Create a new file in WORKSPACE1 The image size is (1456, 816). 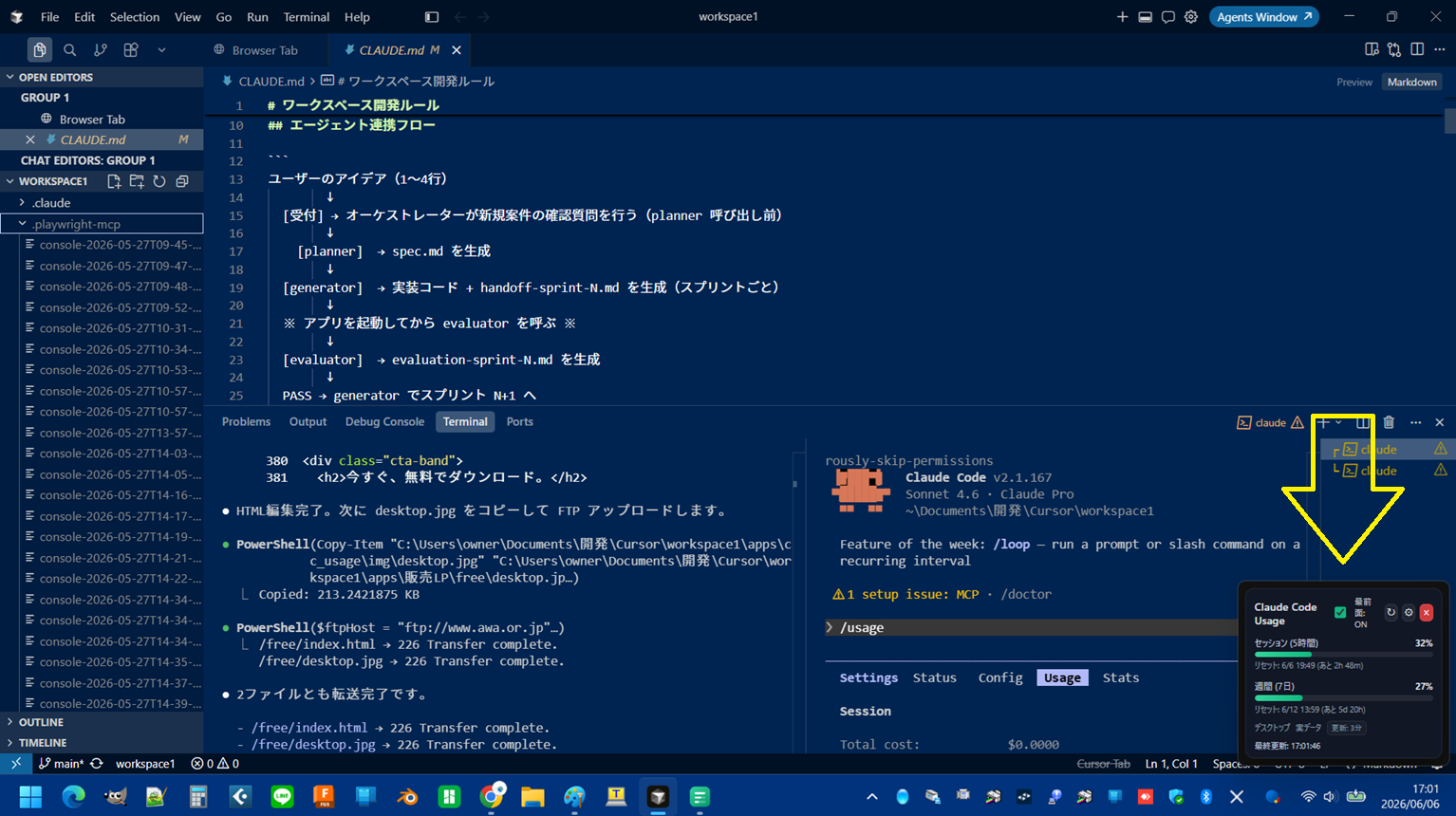[114, 181]
